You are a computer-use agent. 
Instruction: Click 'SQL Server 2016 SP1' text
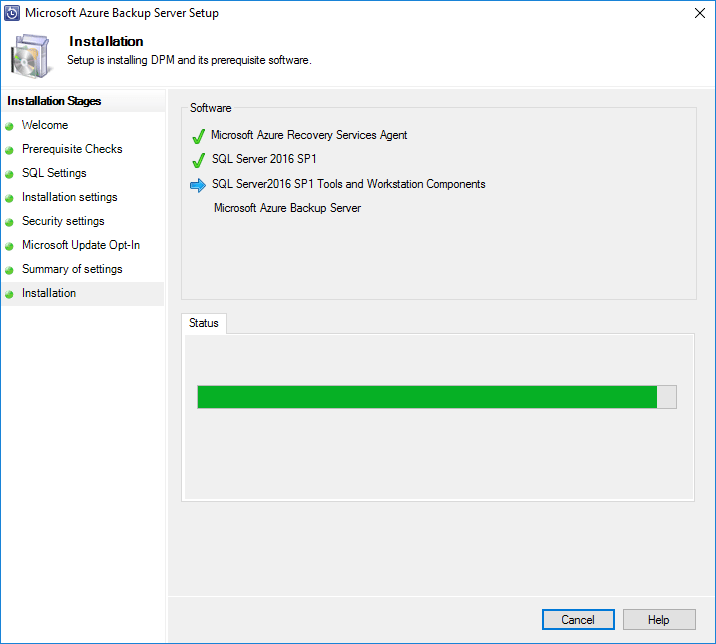264,159
